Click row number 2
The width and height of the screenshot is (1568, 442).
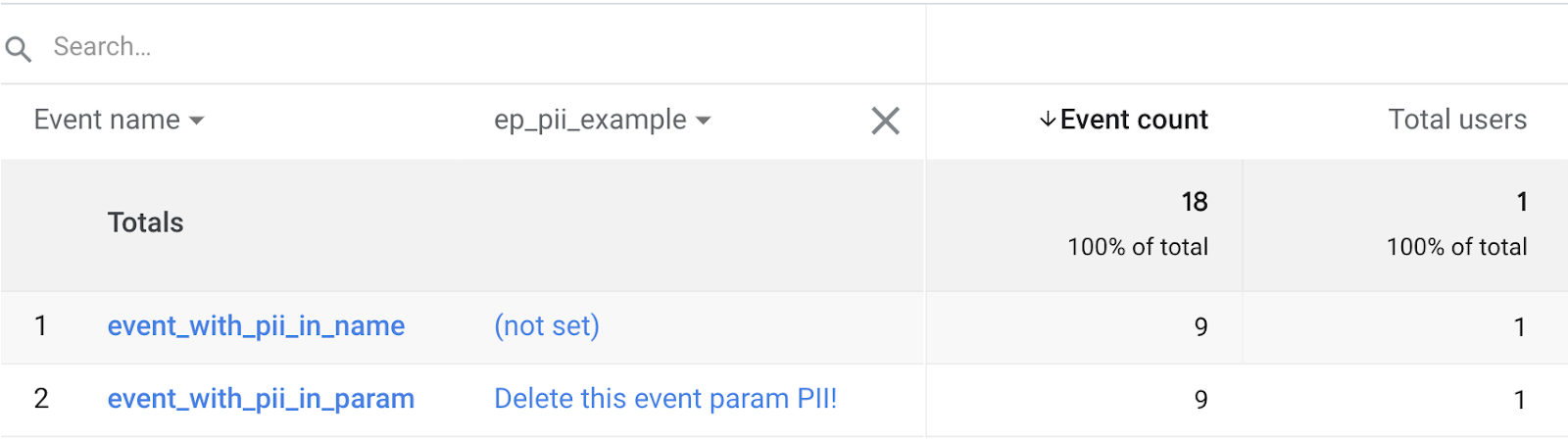pos(41,399)
